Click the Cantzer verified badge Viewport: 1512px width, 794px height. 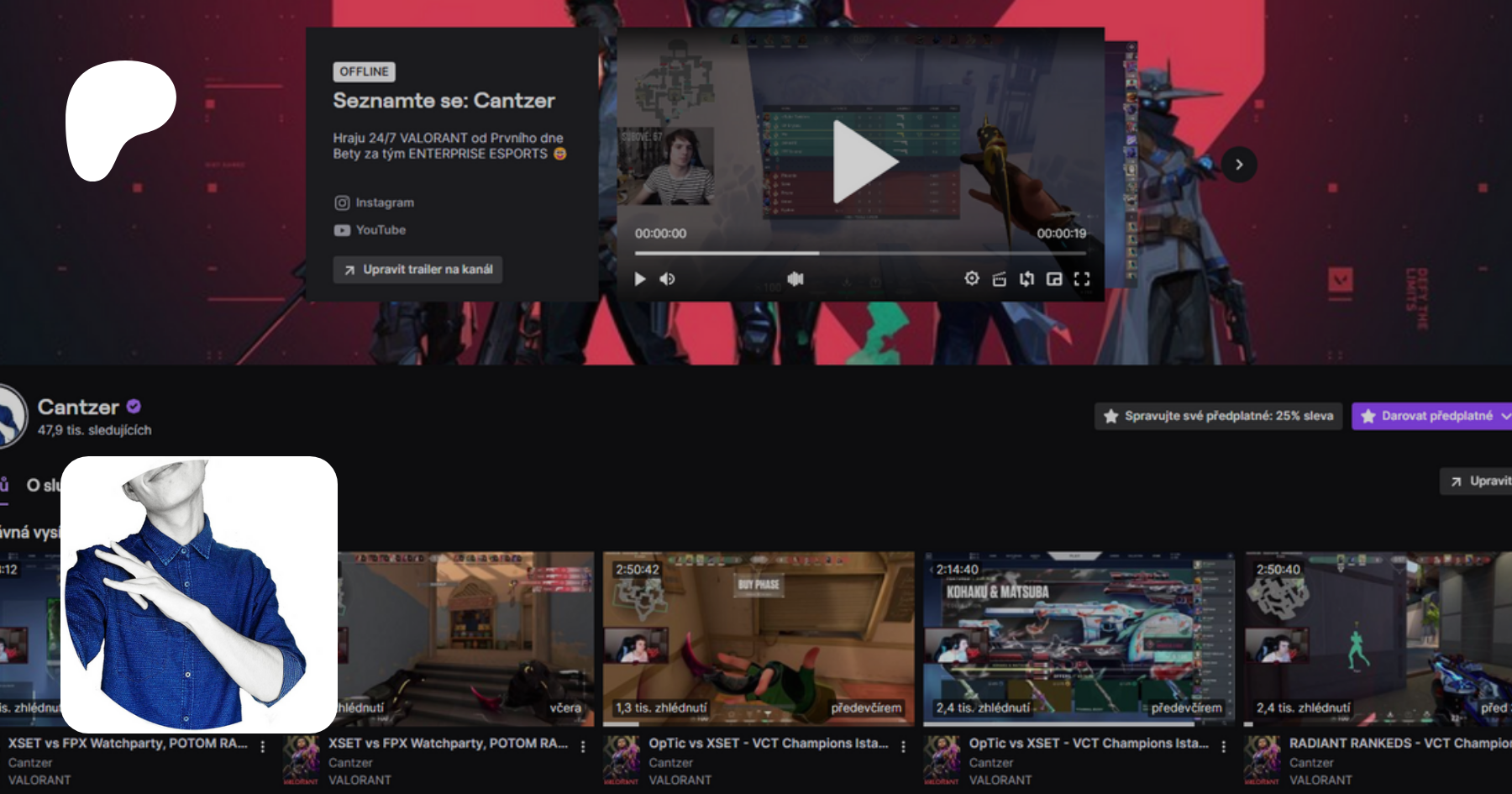pyautogui.click(x=134, y=407)
